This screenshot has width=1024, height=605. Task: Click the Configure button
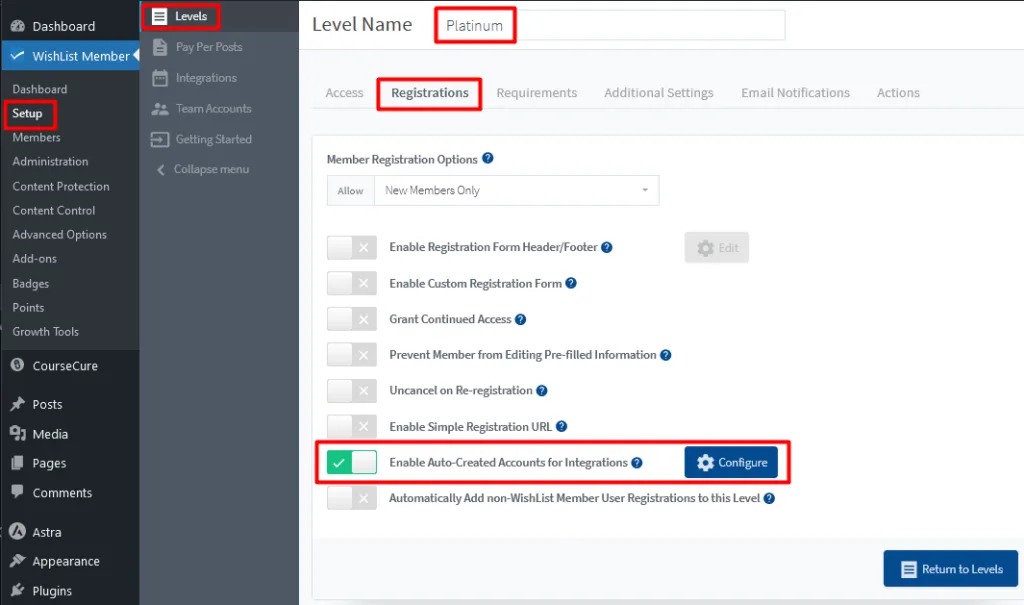[731, 463]
